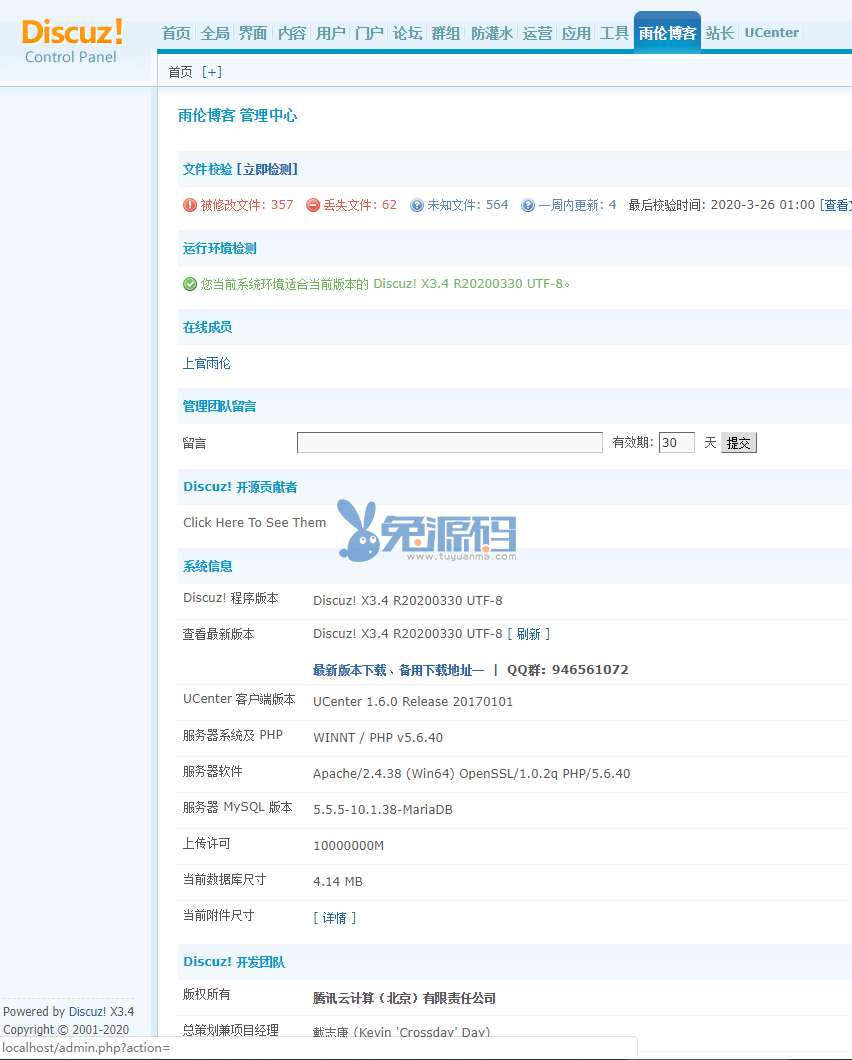852x1060 pixels.
Task: Click 管理团队留言 section heading
Action: click(220, 406)
